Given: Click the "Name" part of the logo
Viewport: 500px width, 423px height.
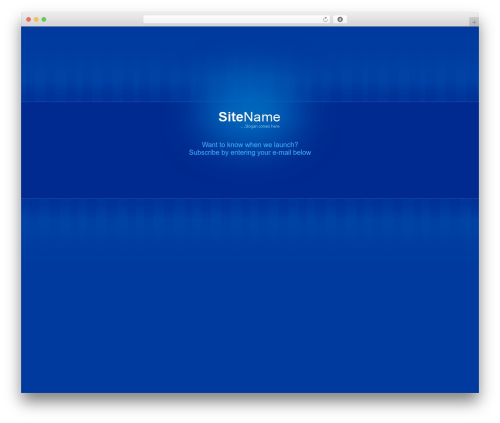Looking at the screenshot, I should point(262,117).
